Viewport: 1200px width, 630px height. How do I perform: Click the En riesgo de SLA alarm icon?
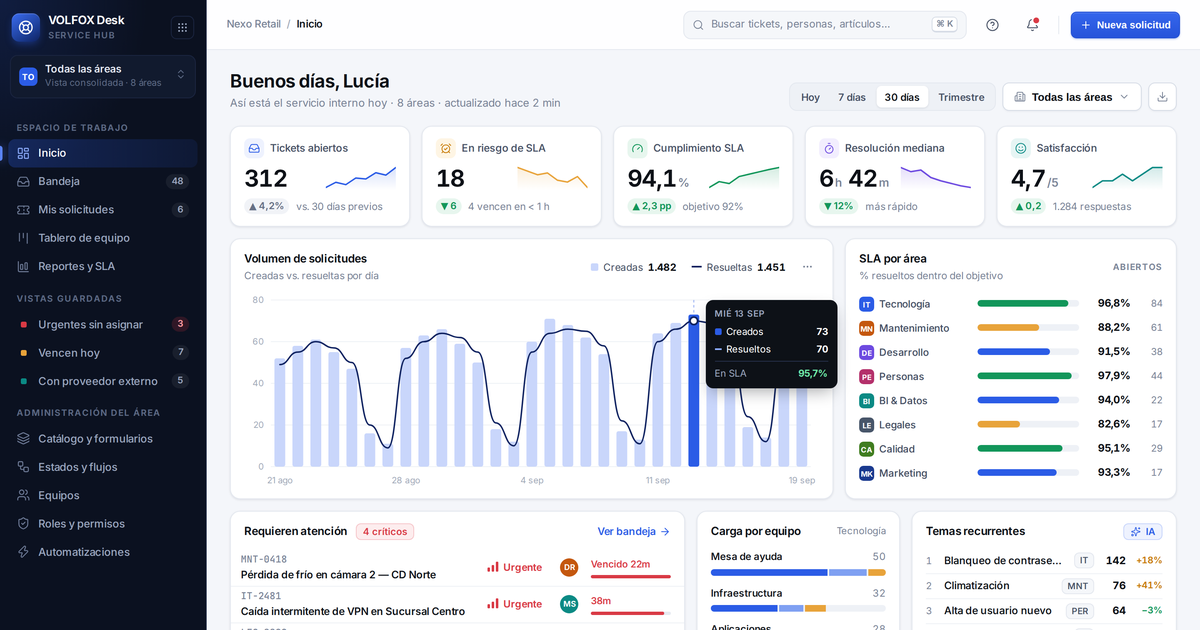446,148
